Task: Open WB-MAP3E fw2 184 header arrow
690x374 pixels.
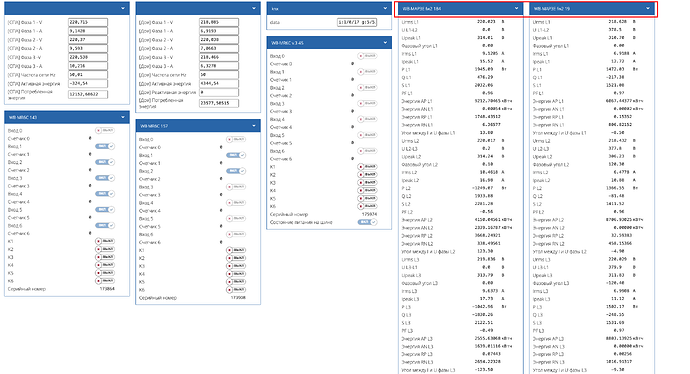Action: pyautogui.click(x=516, y=8)
